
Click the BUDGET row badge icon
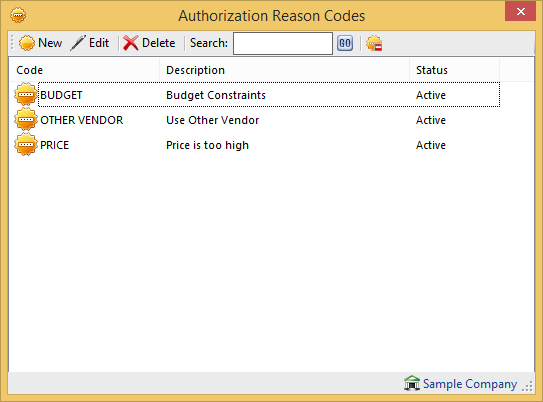[26, 94]
